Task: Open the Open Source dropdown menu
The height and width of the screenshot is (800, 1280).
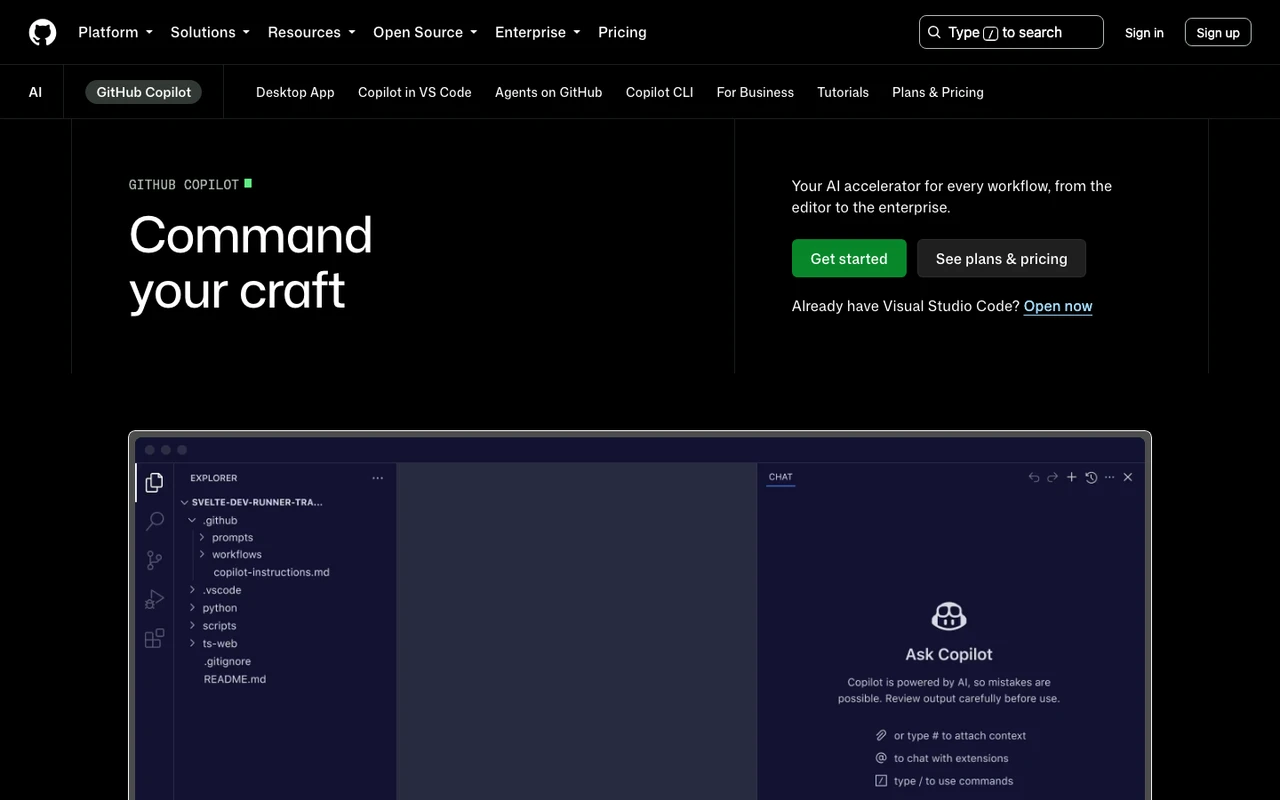Action: coord(425,32)
